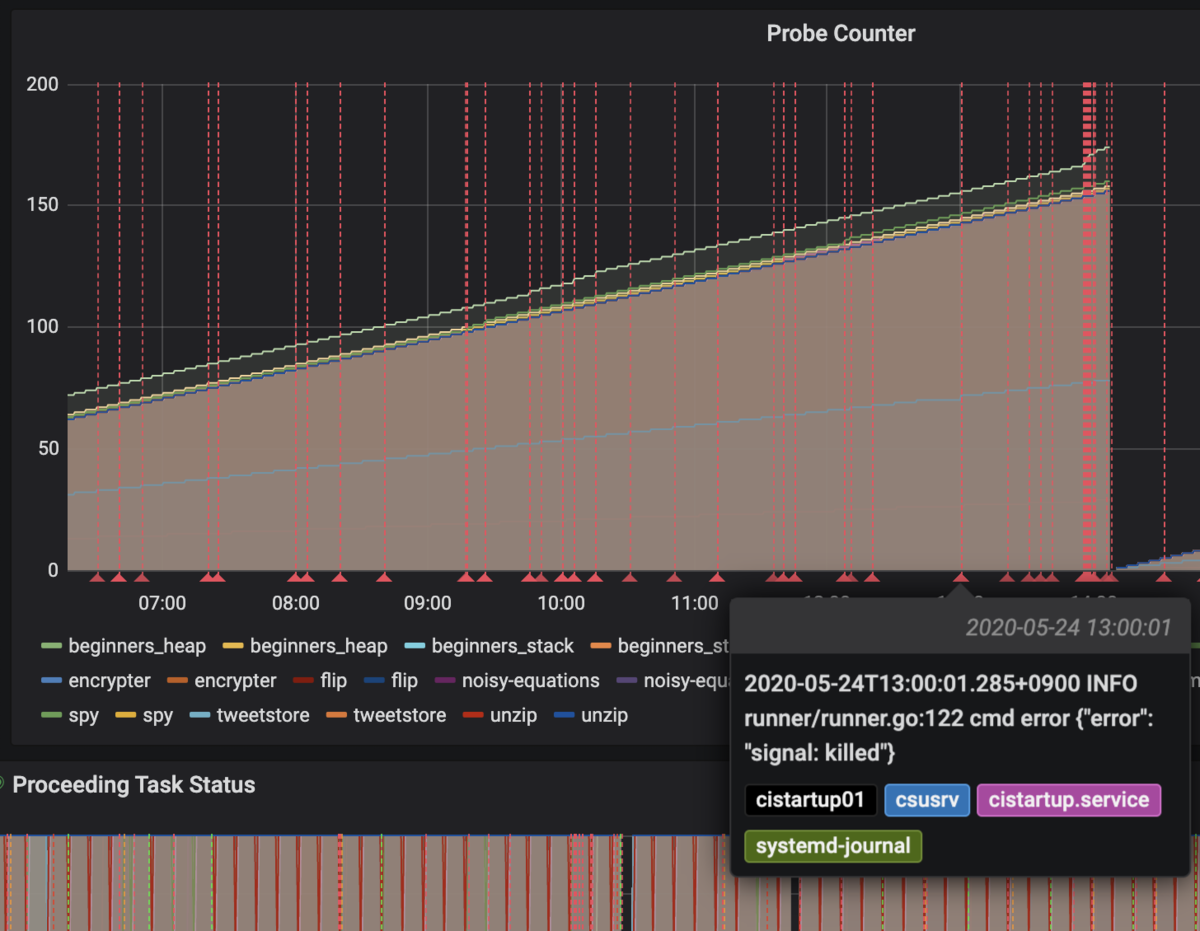Open color picker for yellow spy swatch
This screenshot has width=1200, height=931.
126,716
